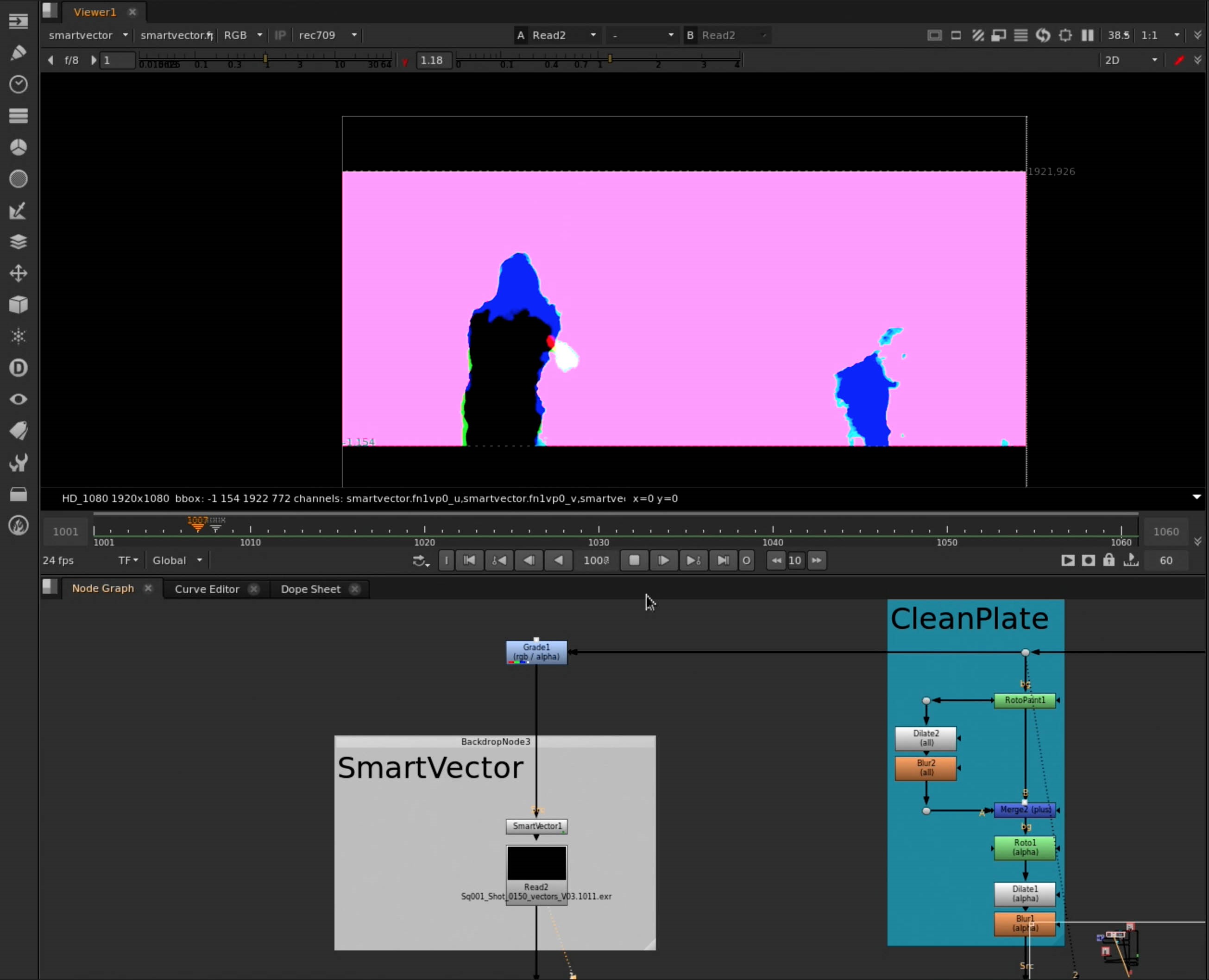Open the Color nodes menu icon
The width and height of the screenshot is (1209, 980).
pos(18,147)
